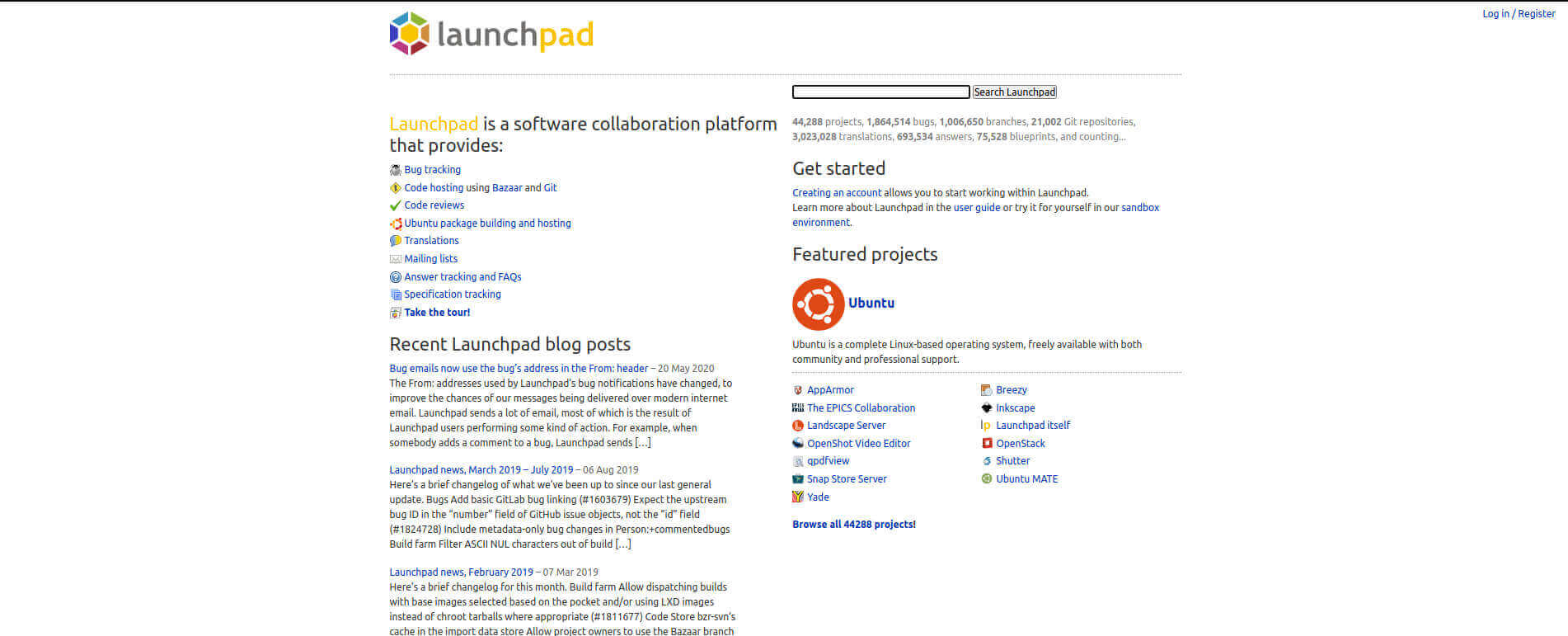Open the Mailing lists link
Viewport: 1568px width, 636px height.
[x=430, y=259]
